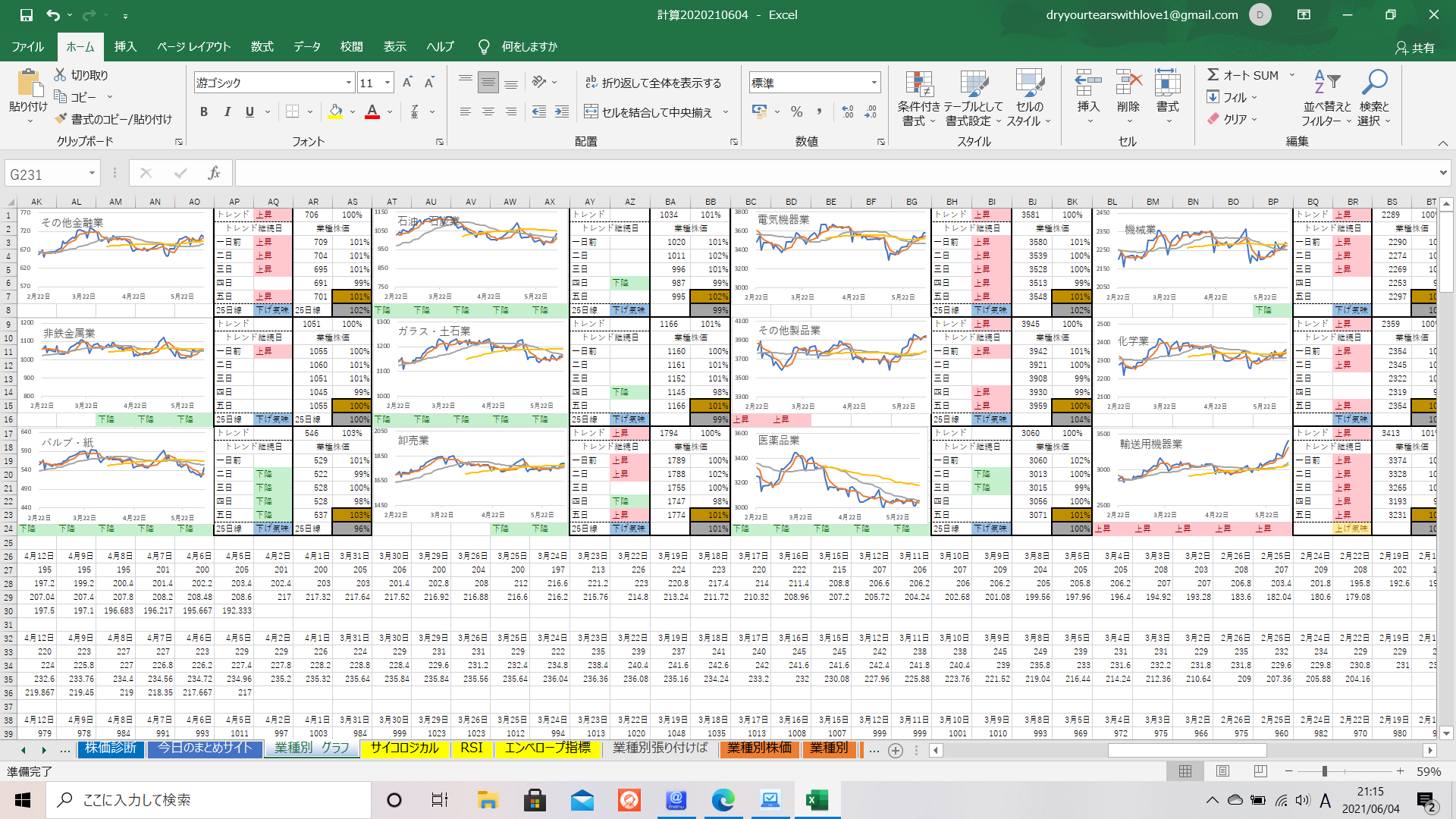Click the AutoSum sigma icon

point(1213,74)
